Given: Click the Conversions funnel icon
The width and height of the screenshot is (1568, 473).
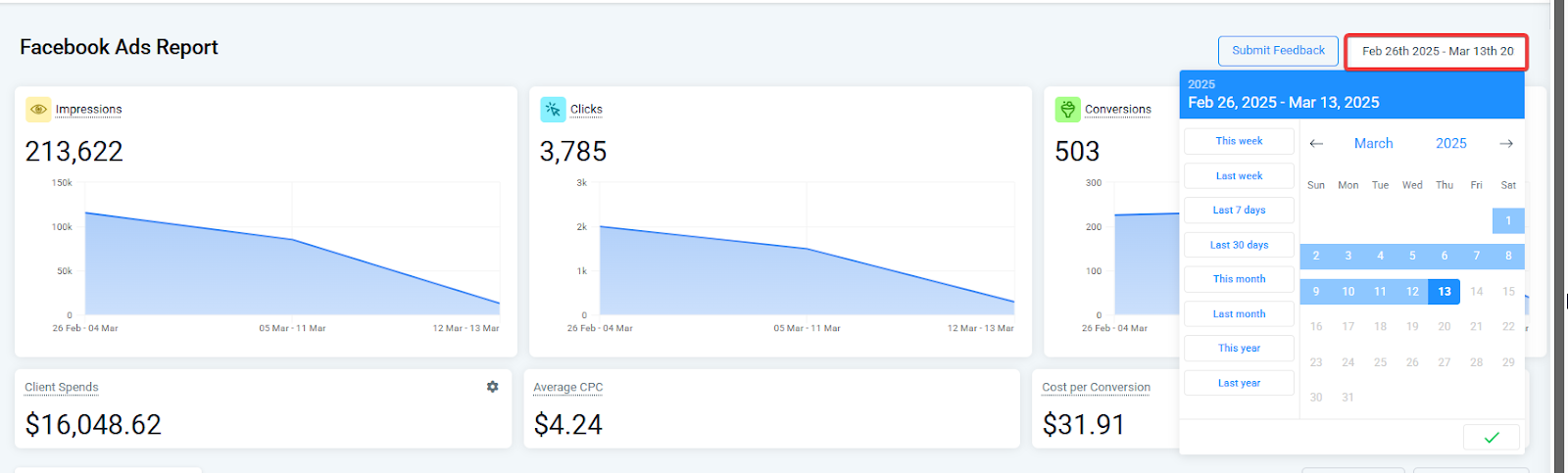Looking at the screenshot, I should click(1067, 109).
